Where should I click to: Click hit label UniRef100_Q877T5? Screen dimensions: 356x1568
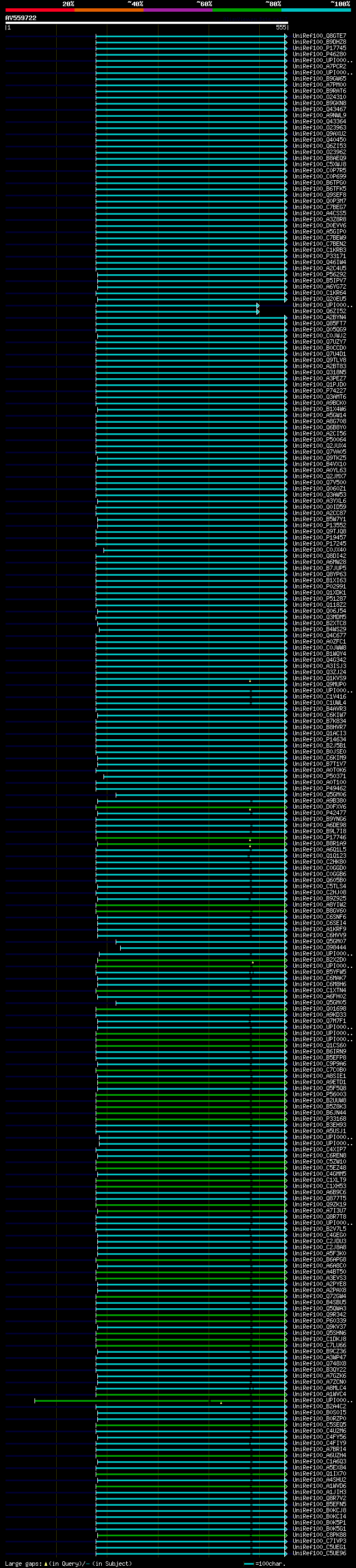click(x=319, y=1198)
